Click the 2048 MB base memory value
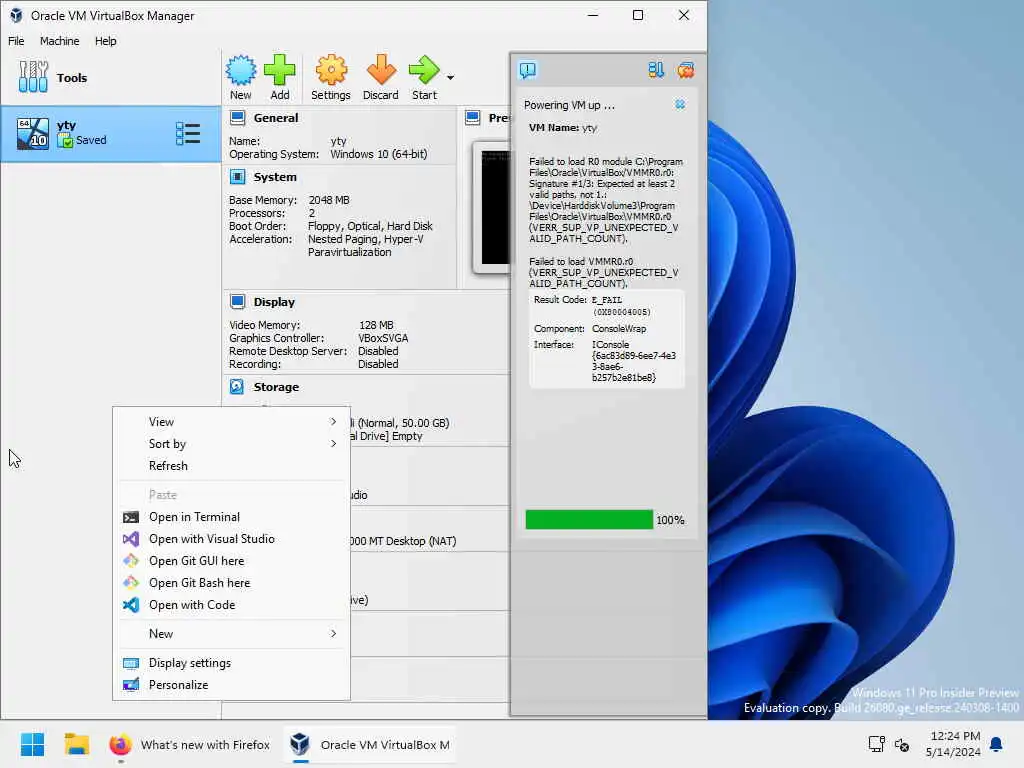The height and width of the screenshot is (768, 1024). [329, 200]
